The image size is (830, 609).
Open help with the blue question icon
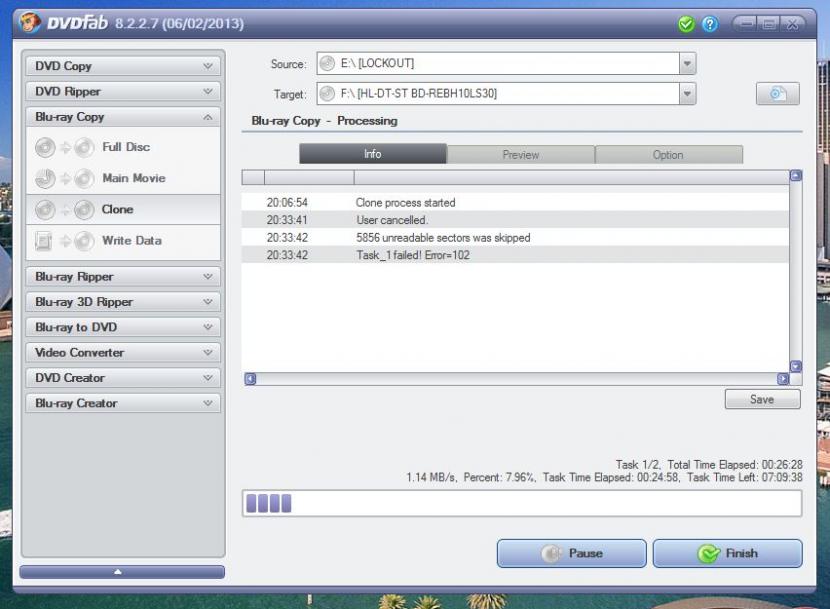pyautogui.click(x=710, y=24)
